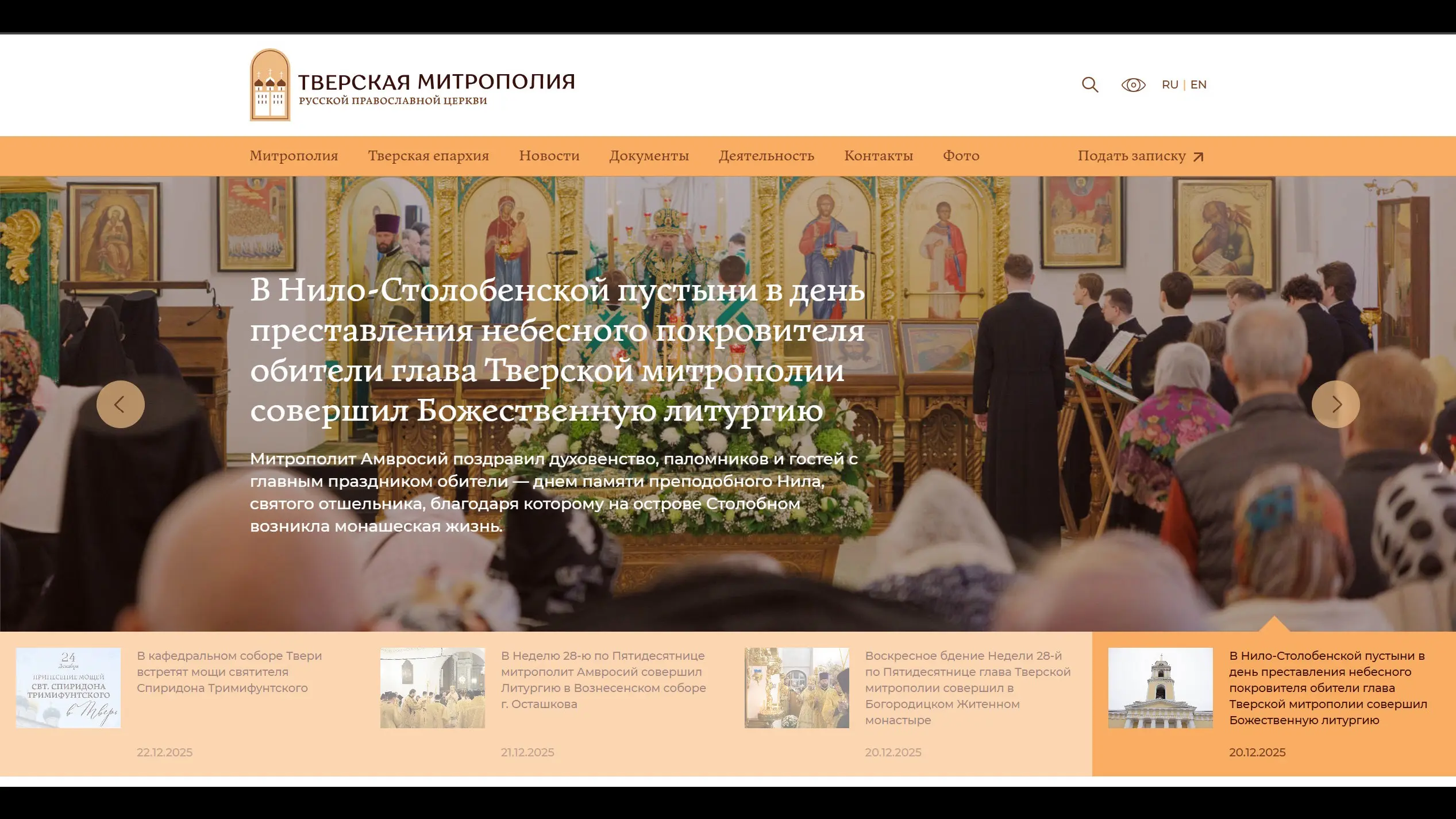Open Документы navigation item
This screenshot has height=819, width=1456.
click(x=649, y=156)
